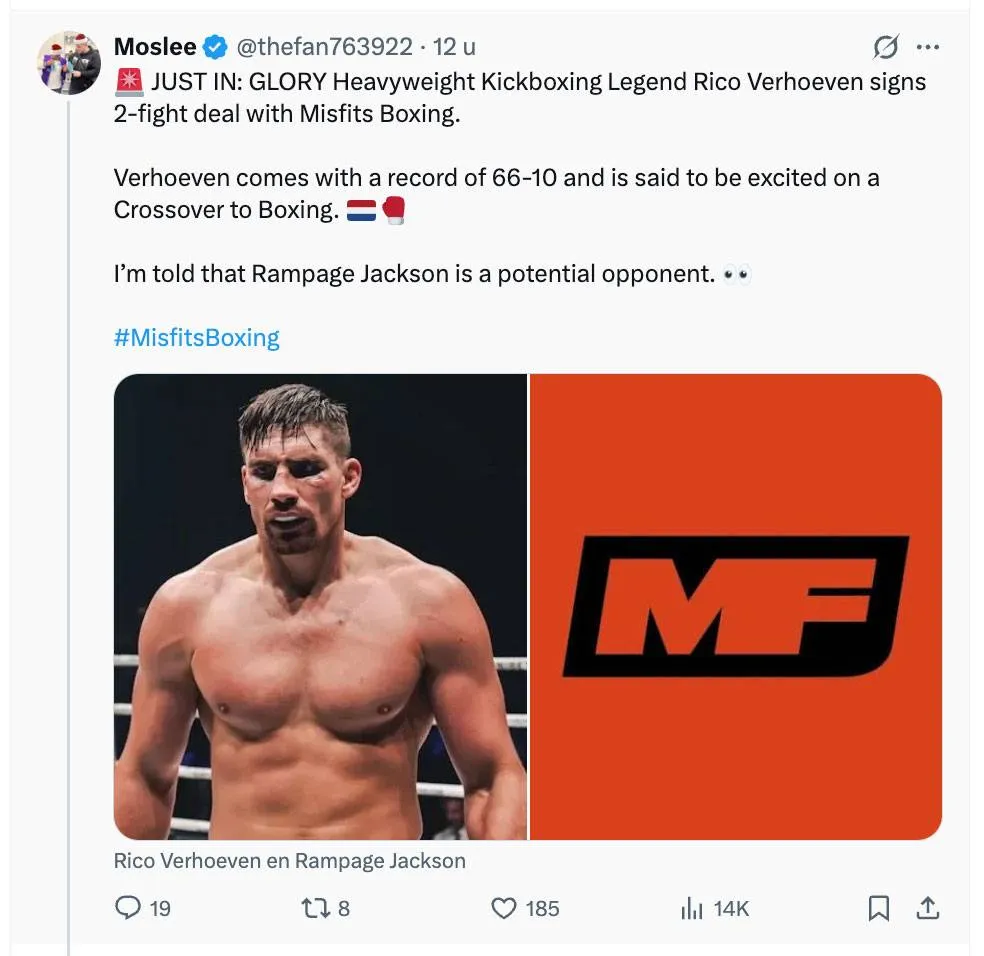Image resolution: width=984 pixels, height=956 pixels.
Task: Open the orange MF logo image
Action: pos(734,605)
